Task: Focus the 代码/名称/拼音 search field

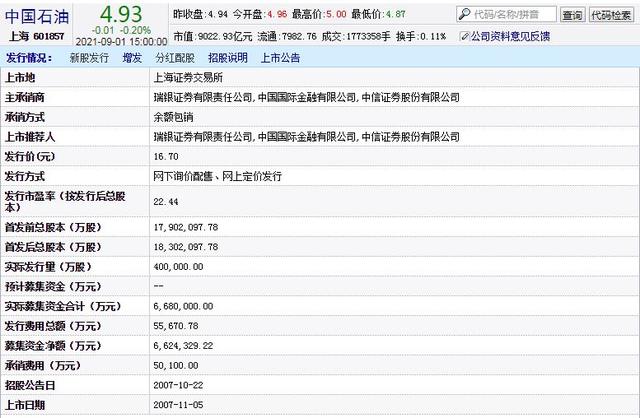Action: click(506, 14)
